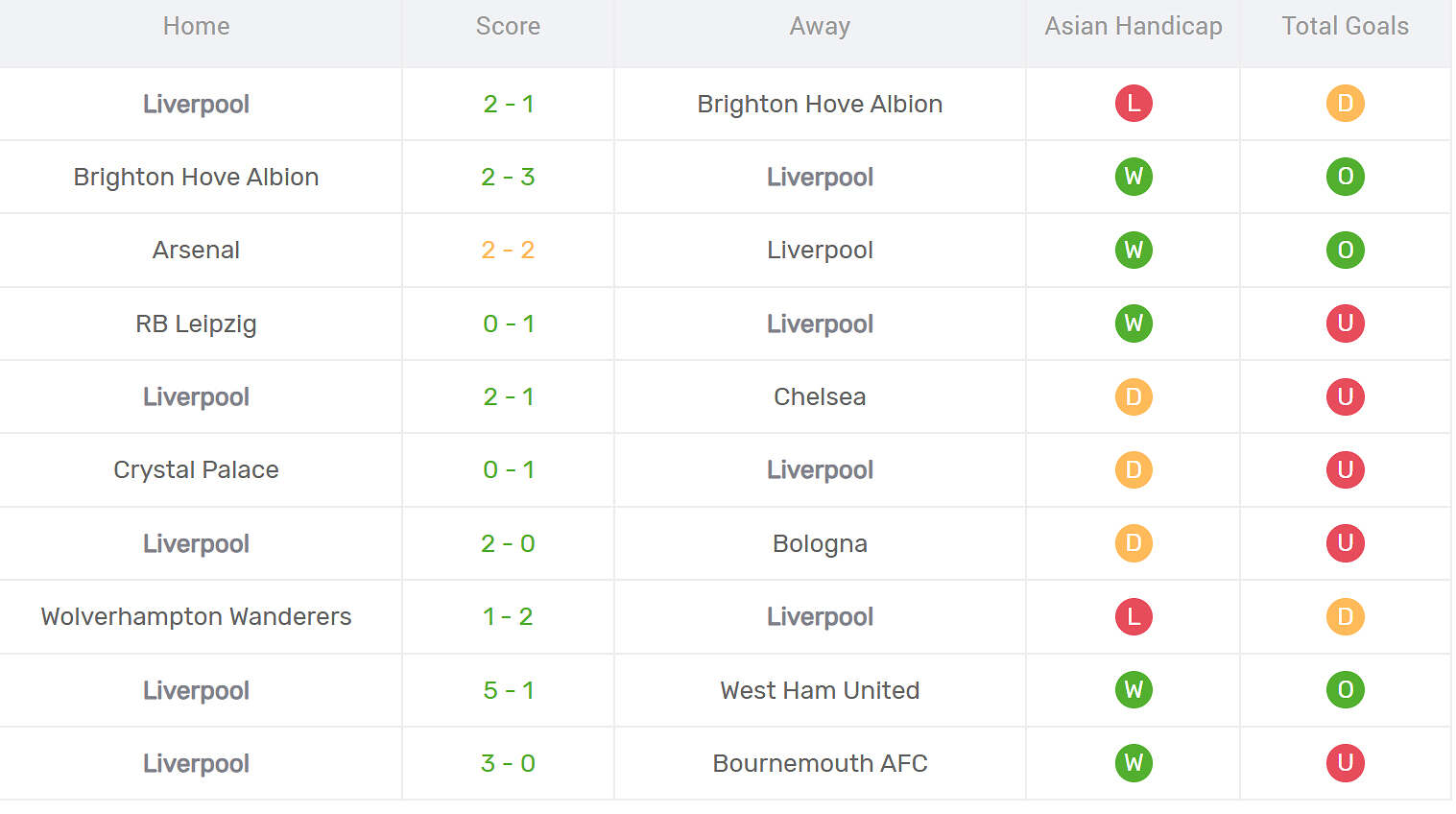The width and height of the screenshot is (1456, 814).
Task: Click the Score column header
Action: click(508, 27)
